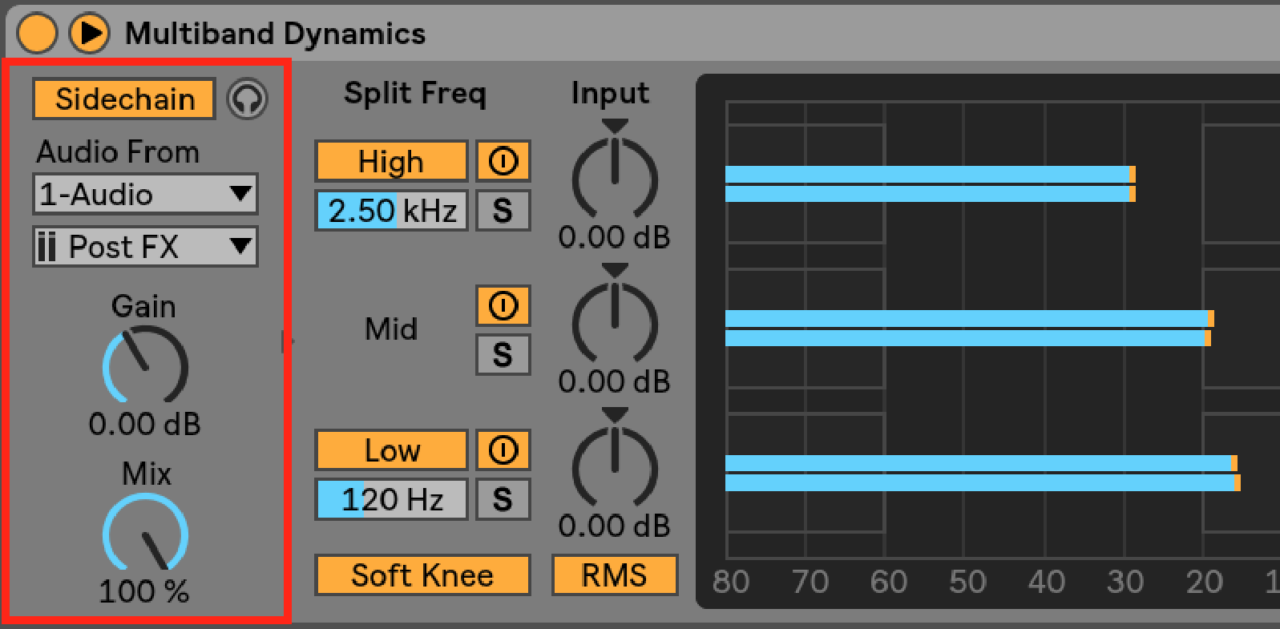Image resolution: width=1280 pixels, height=629 pixels.
Task: Enable sidechain listen via the headphone icon
Action: click(x=247, y=99)
